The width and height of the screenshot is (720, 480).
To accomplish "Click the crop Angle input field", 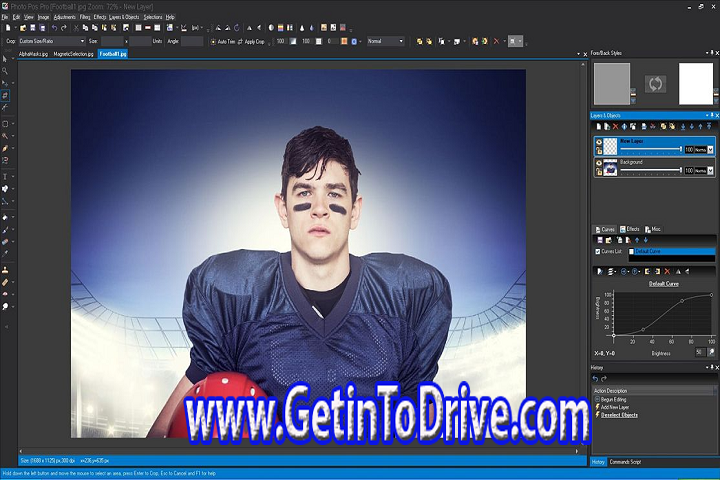I will pos(192,41).
